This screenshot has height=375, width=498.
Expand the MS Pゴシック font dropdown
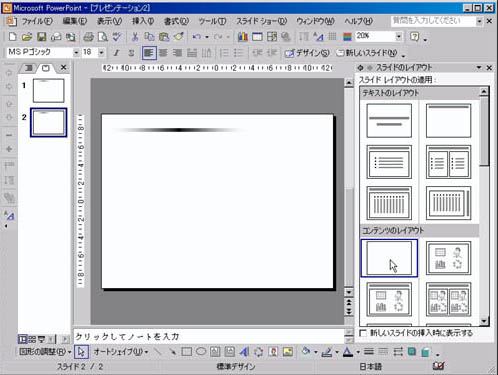[76, 52]
